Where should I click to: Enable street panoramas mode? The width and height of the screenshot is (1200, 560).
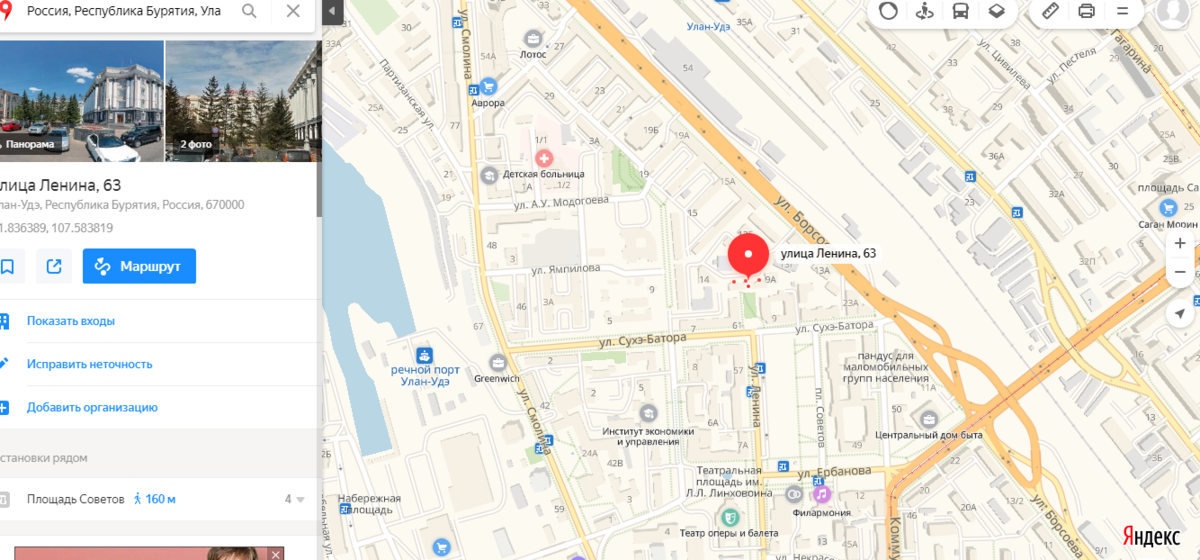pos(924,12)
